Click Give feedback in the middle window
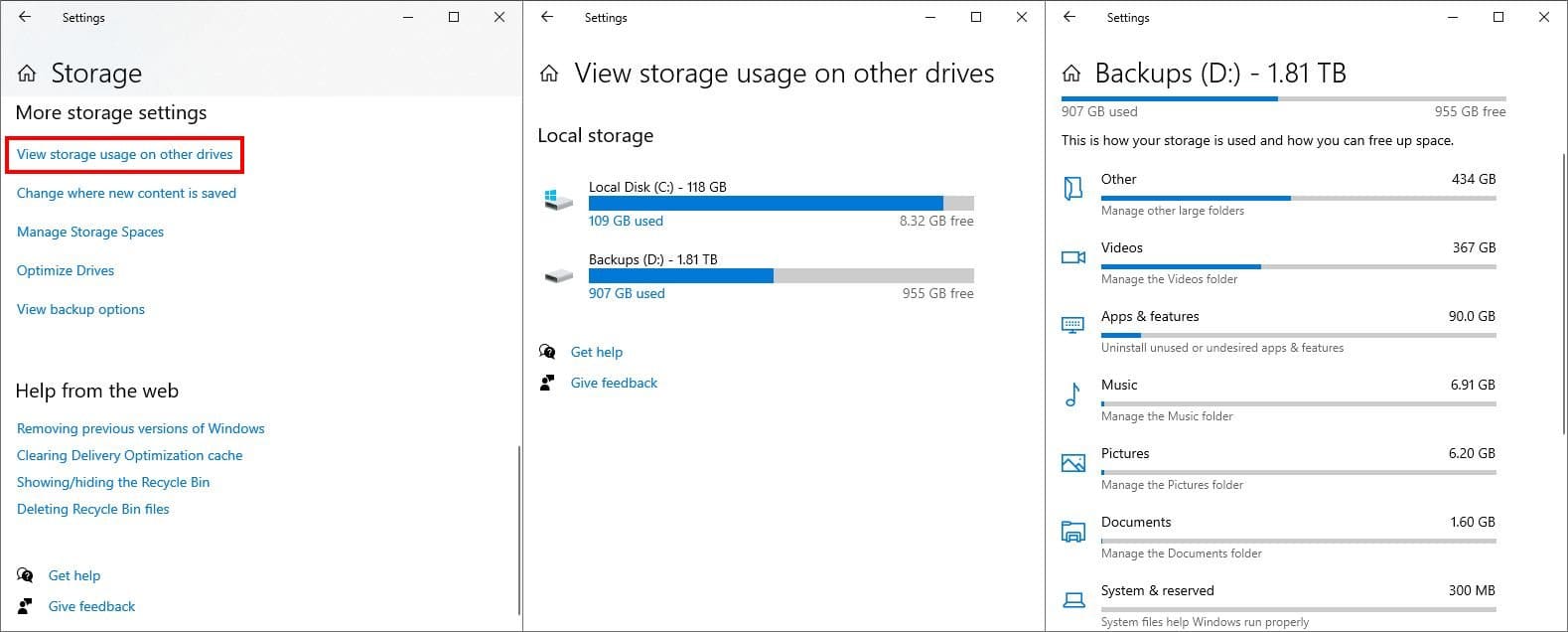 click(614, 384)
